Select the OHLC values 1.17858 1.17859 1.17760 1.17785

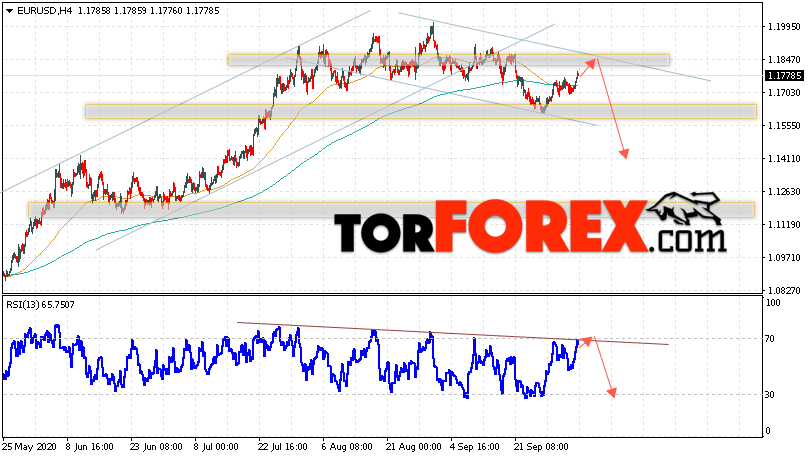pos(149,10)
